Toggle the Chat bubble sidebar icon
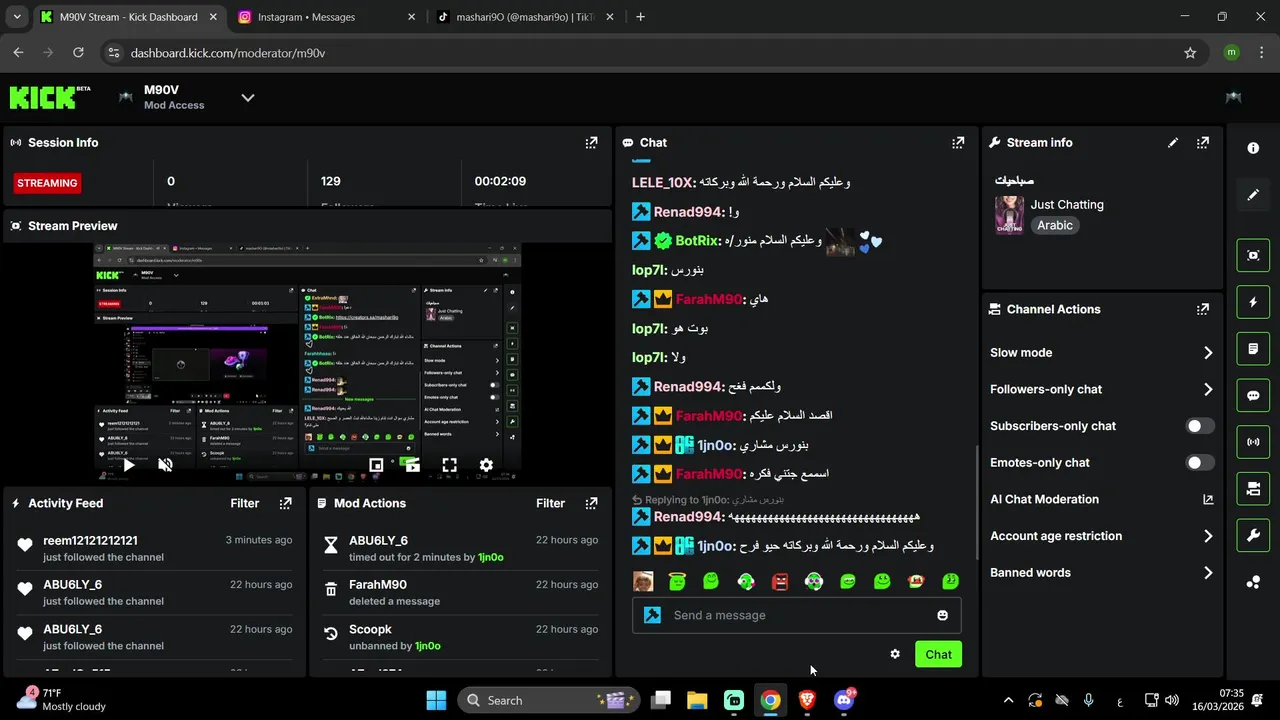The width and height of the screenshot is (1280, 720). (x=1253, y=395)
